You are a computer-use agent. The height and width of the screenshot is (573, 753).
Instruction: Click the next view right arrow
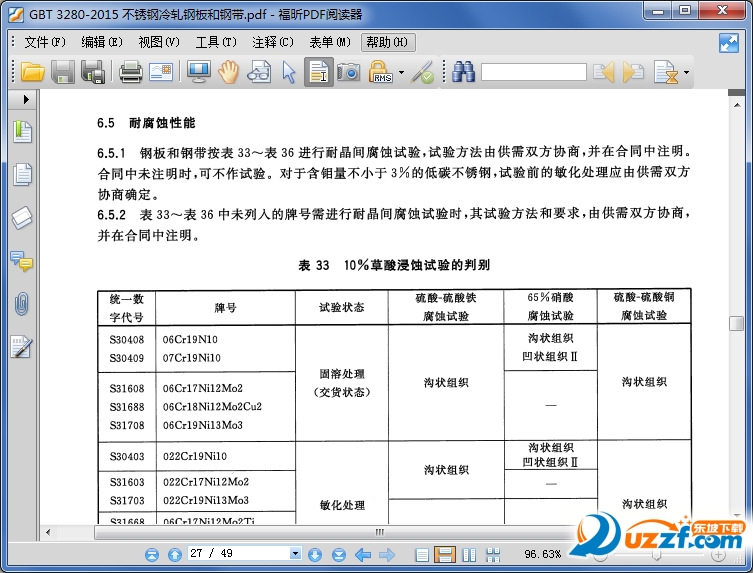tap(387, 555)
